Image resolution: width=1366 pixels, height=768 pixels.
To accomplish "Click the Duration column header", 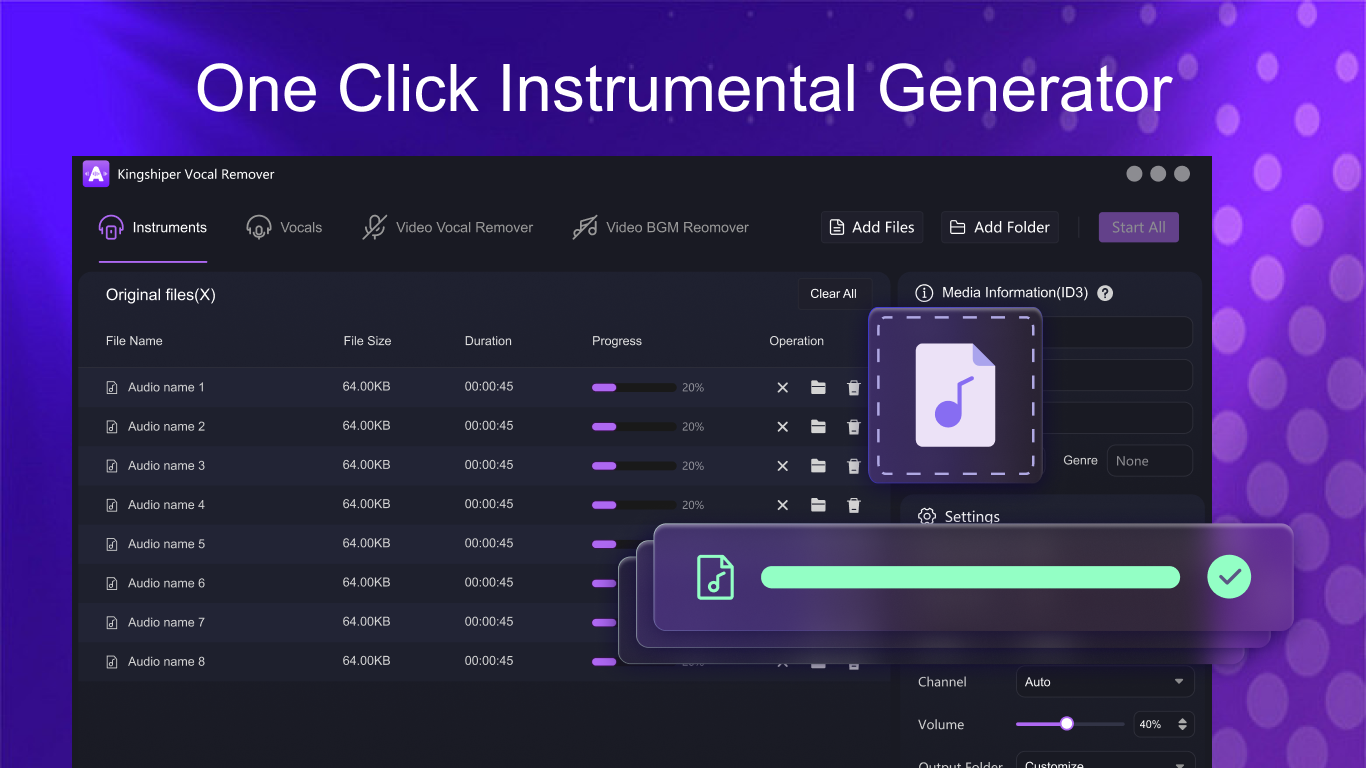I will click(x=488, y=341).
